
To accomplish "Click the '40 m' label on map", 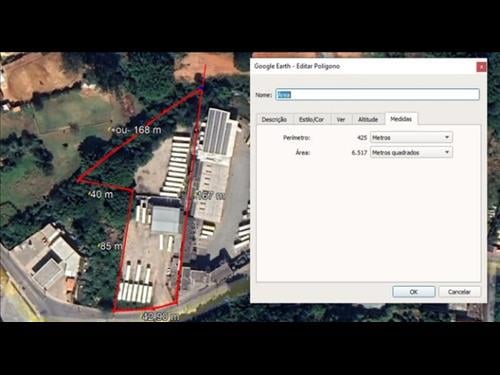I will click(102, 194).
